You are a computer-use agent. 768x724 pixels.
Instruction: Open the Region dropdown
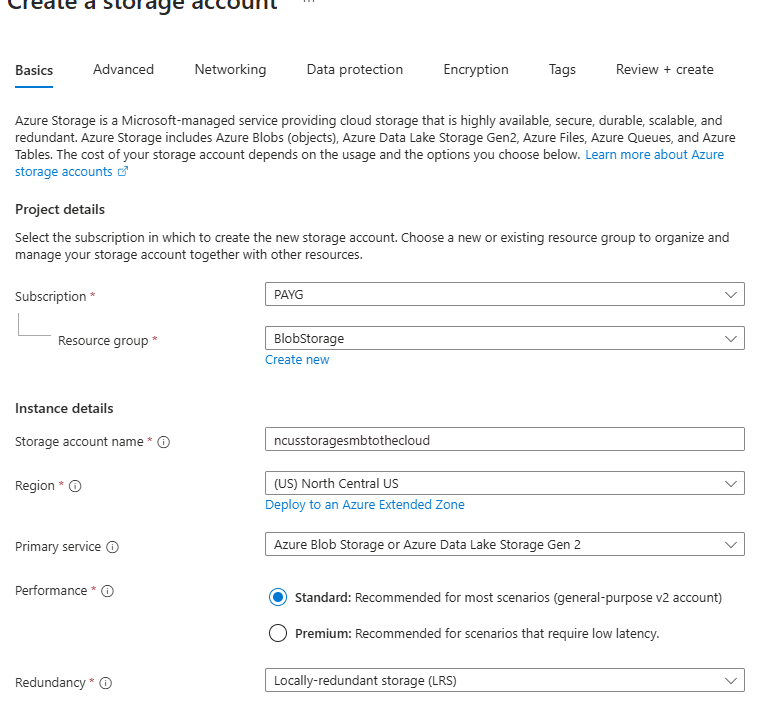(x=504, y=484)
